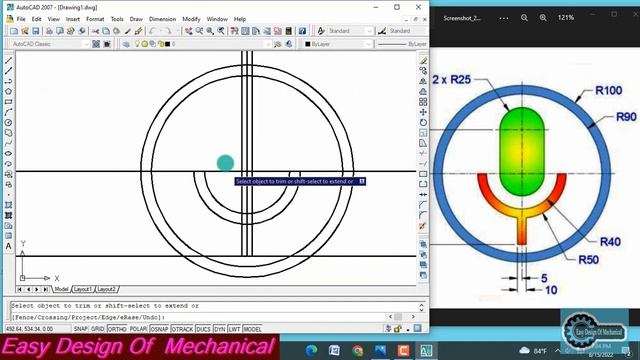Open the File menu
The width and height of the screenshot is (640, 360).
(x=21, y=19)
